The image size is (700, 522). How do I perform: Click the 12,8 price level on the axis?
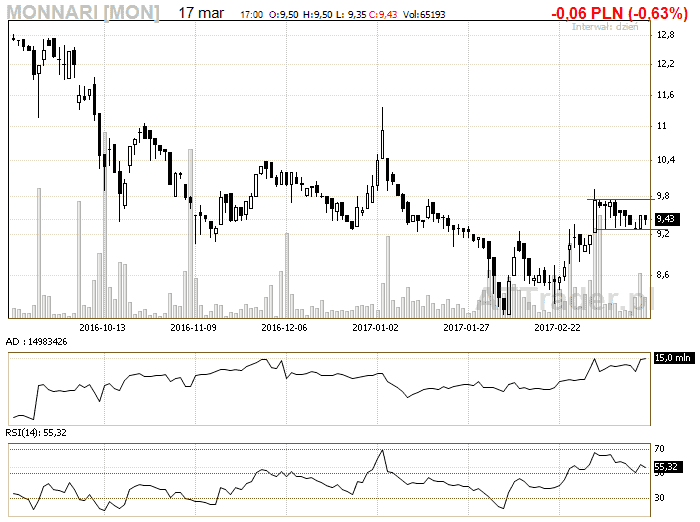coord(664,34)
